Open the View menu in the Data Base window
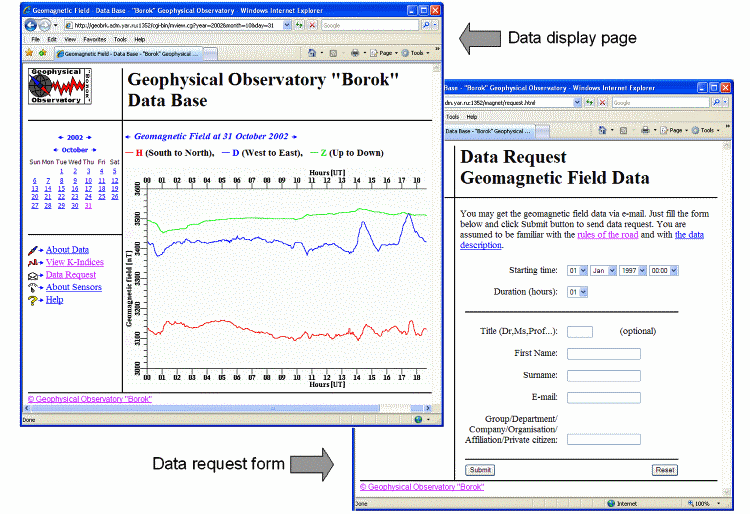This screenshot has height=514, width=750. click(x=70, y=39)
